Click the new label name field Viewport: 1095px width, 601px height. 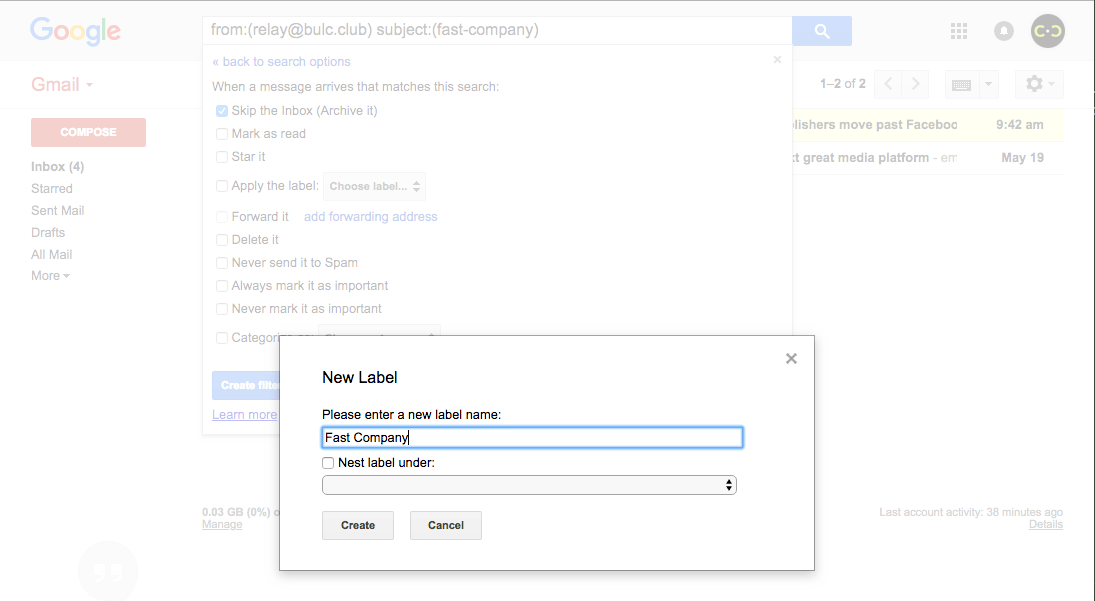[532, 438]
